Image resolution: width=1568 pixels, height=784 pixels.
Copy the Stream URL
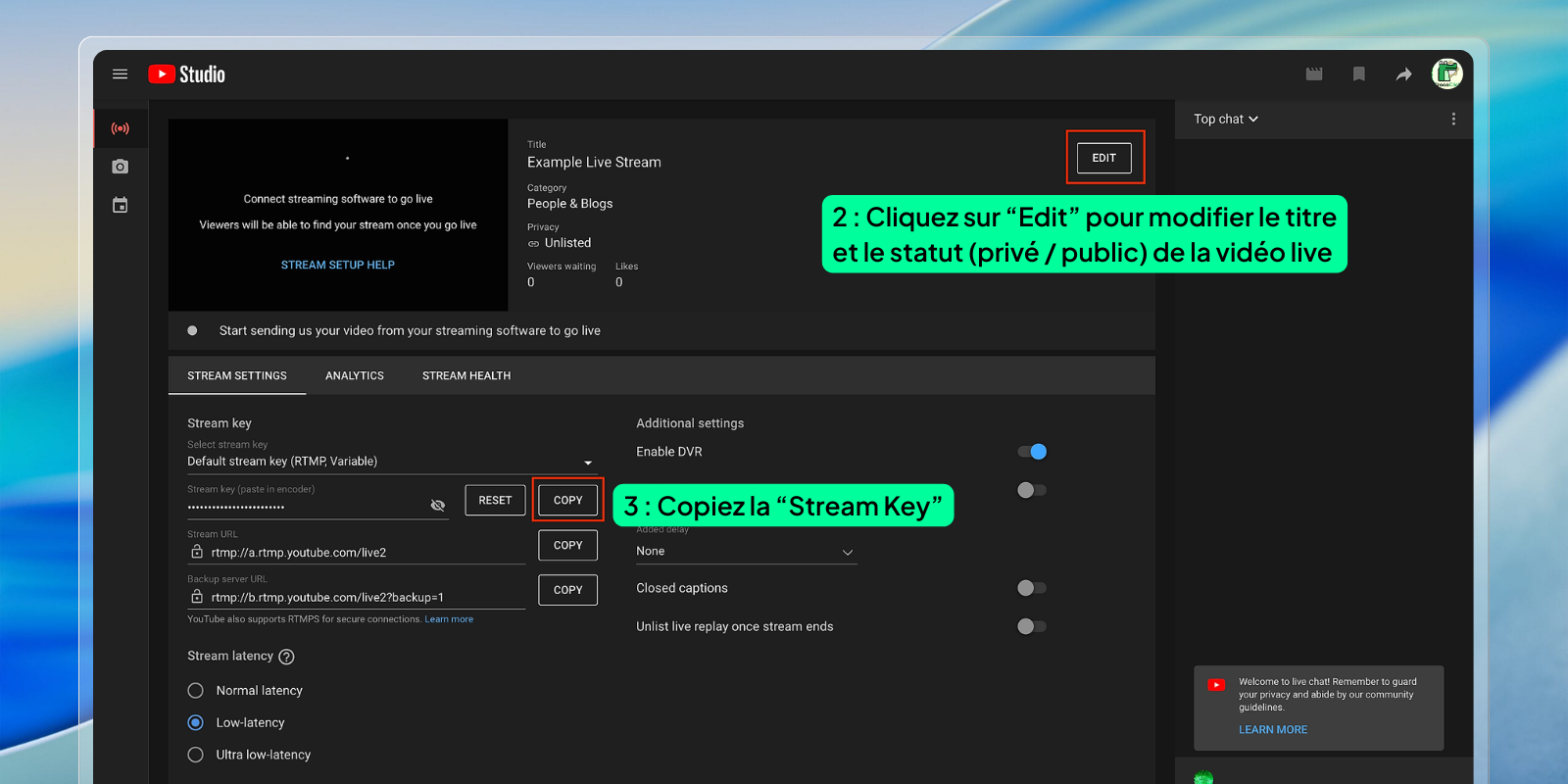(567, 545)
